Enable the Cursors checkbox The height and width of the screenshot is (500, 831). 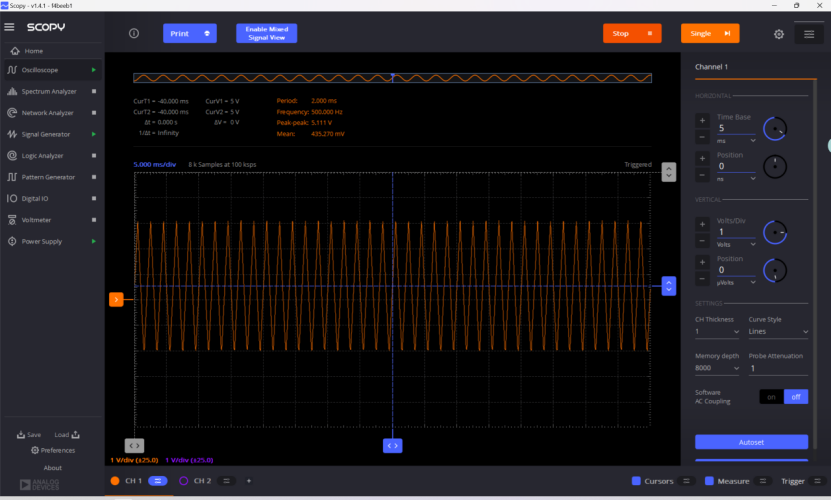pos(636,481)
